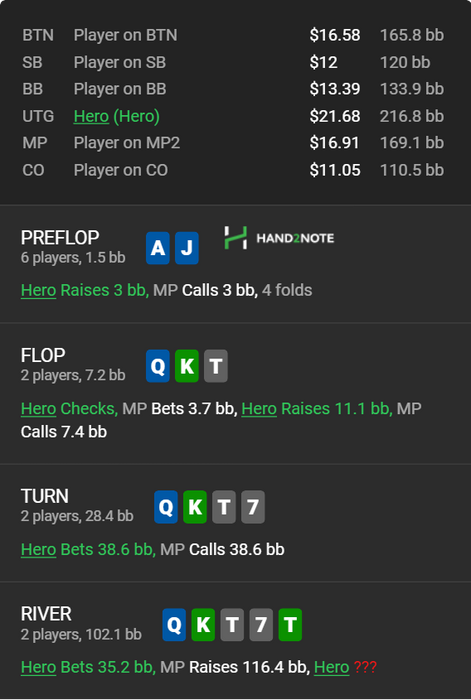Click the gray Seven card on river
This screenshot has width=471, height=700.
pos(261,625)
